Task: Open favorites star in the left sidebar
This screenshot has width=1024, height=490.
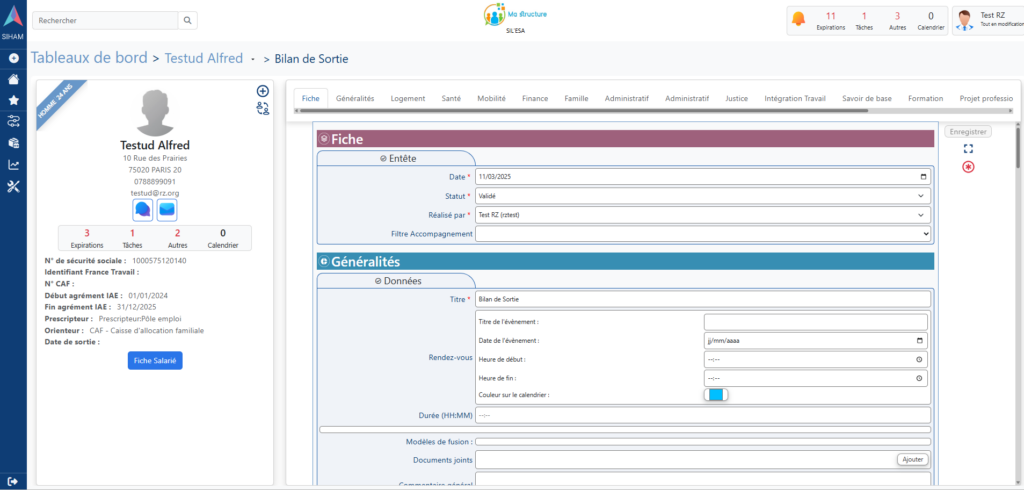Action: (x=13, y=100)
